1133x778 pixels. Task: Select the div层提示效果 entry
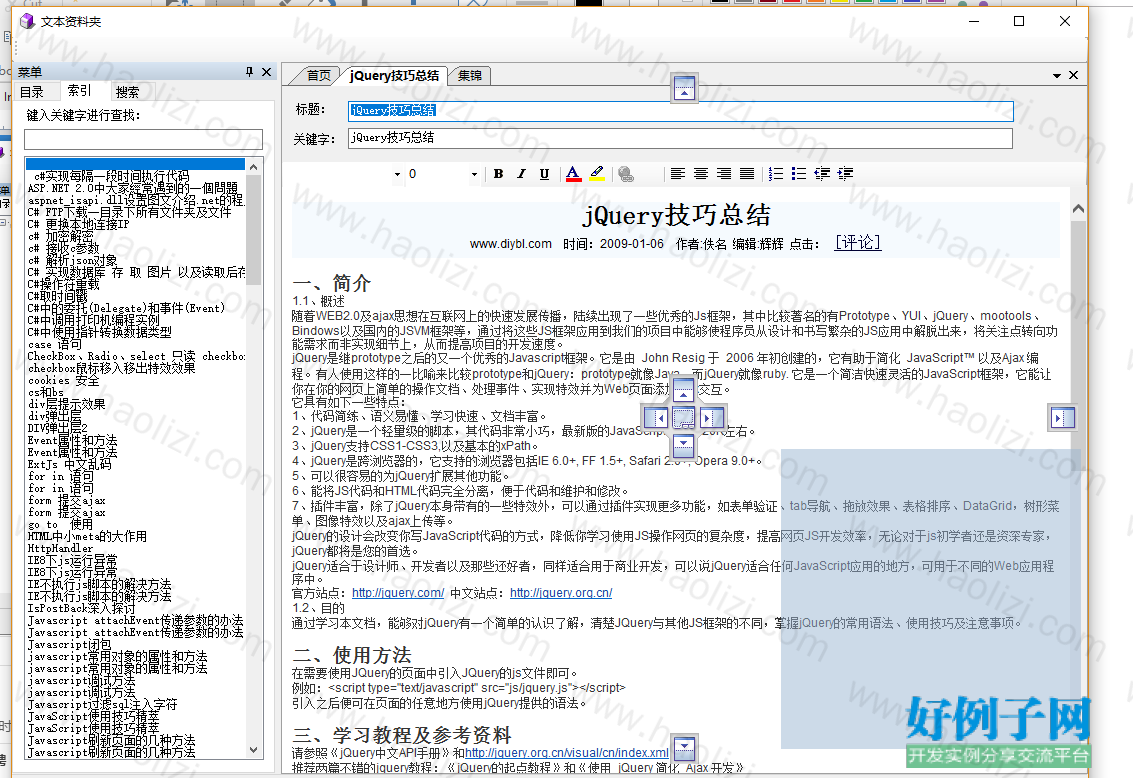pos(66,404)
